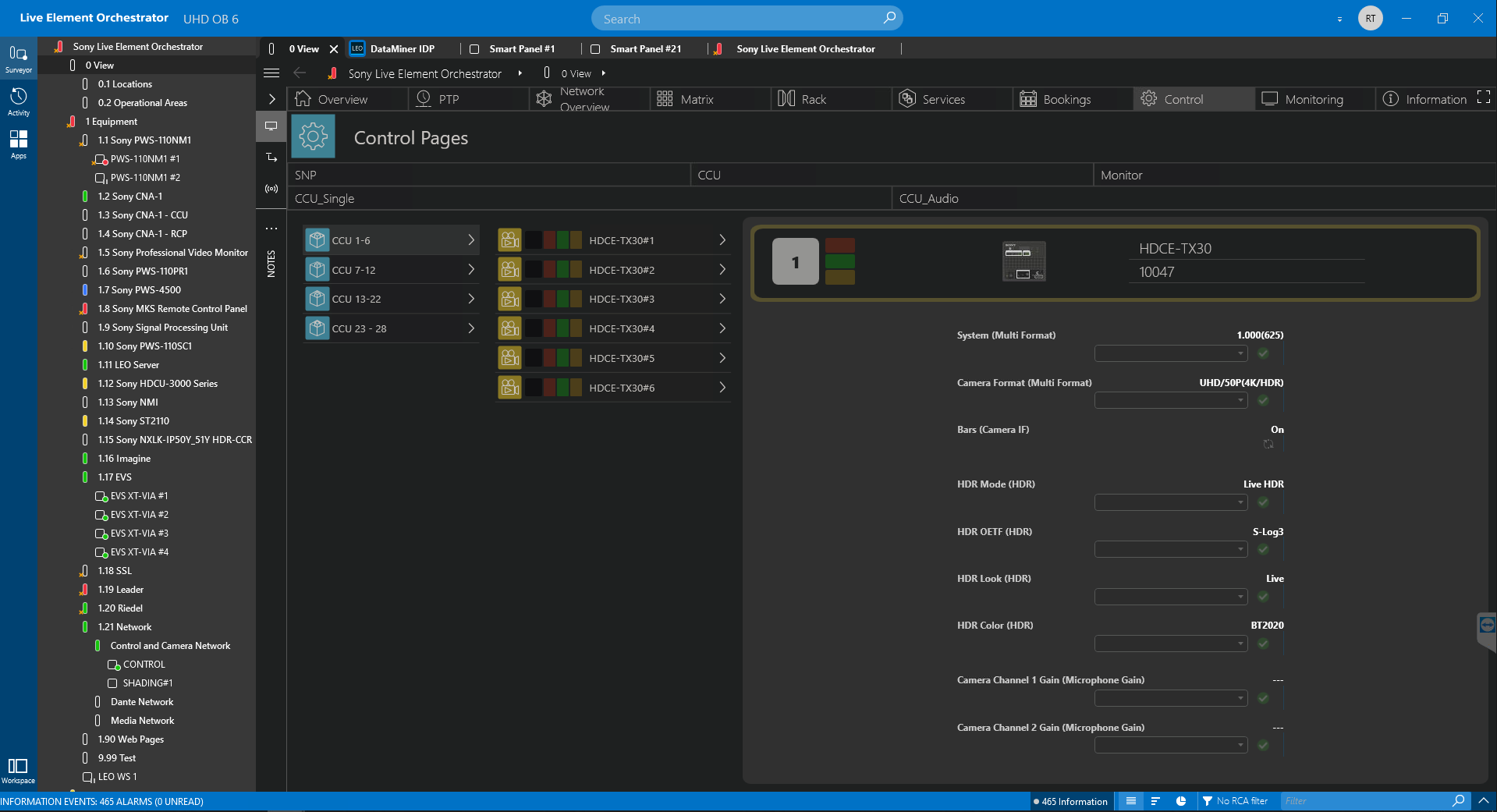1497x812 pixels.
Task: Open breadcrumb arrow after Sony Live Element Orchestrator
Action: (520, 73)
